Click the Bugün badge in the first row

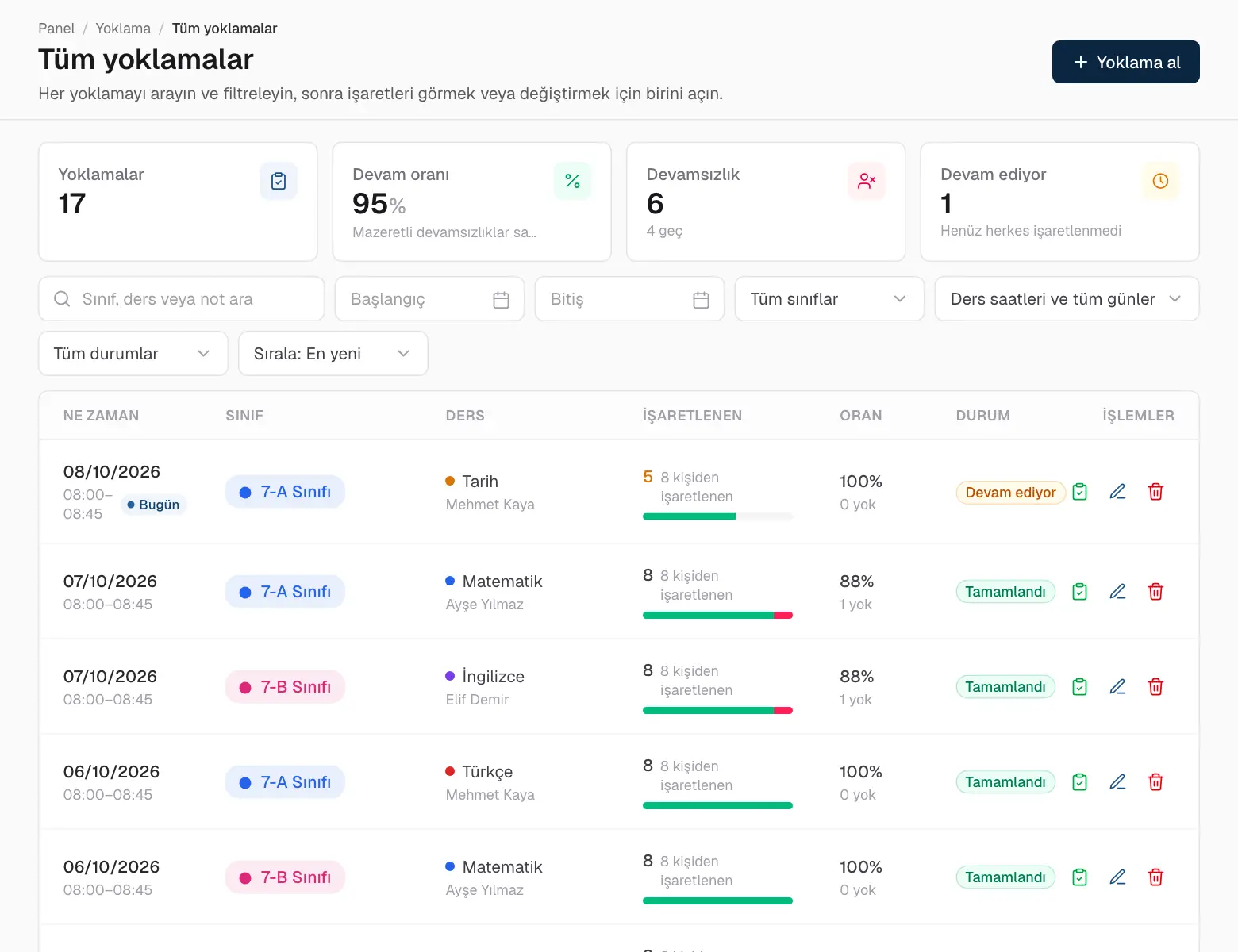[153, 505]
